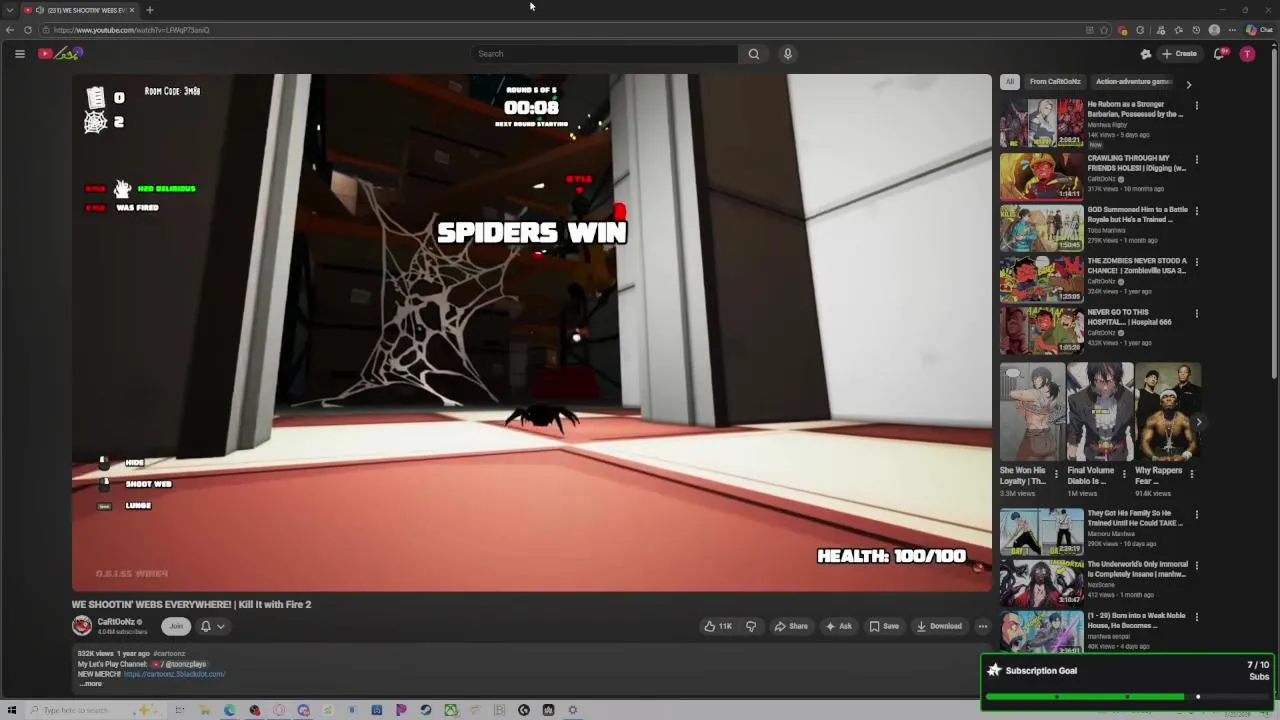
Task: Select the Action-adventure games chip
Action: [x=1132, y=82]
